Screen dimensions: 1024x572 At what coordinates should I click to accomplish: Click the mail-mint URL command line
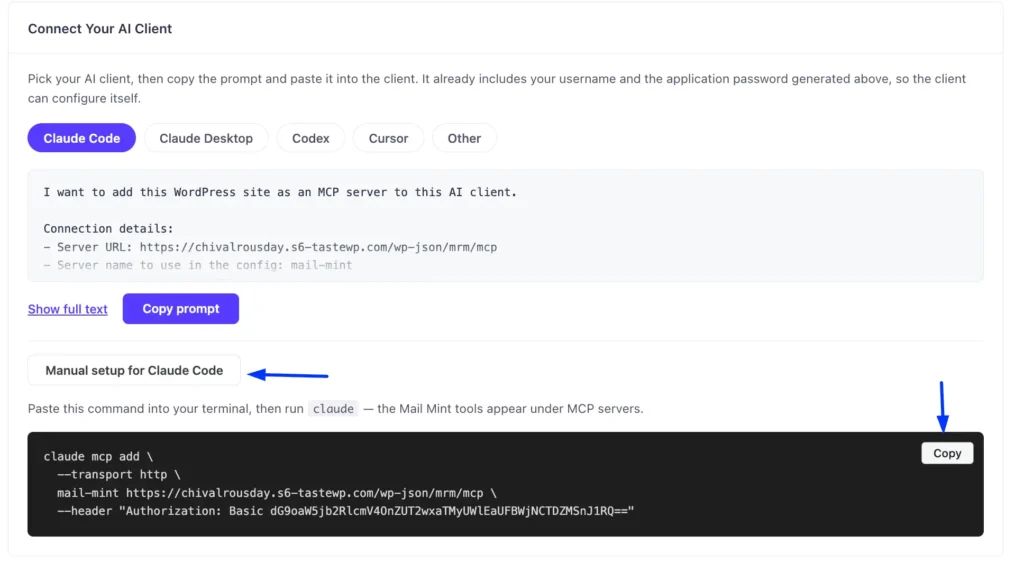[x=276, y=493]
